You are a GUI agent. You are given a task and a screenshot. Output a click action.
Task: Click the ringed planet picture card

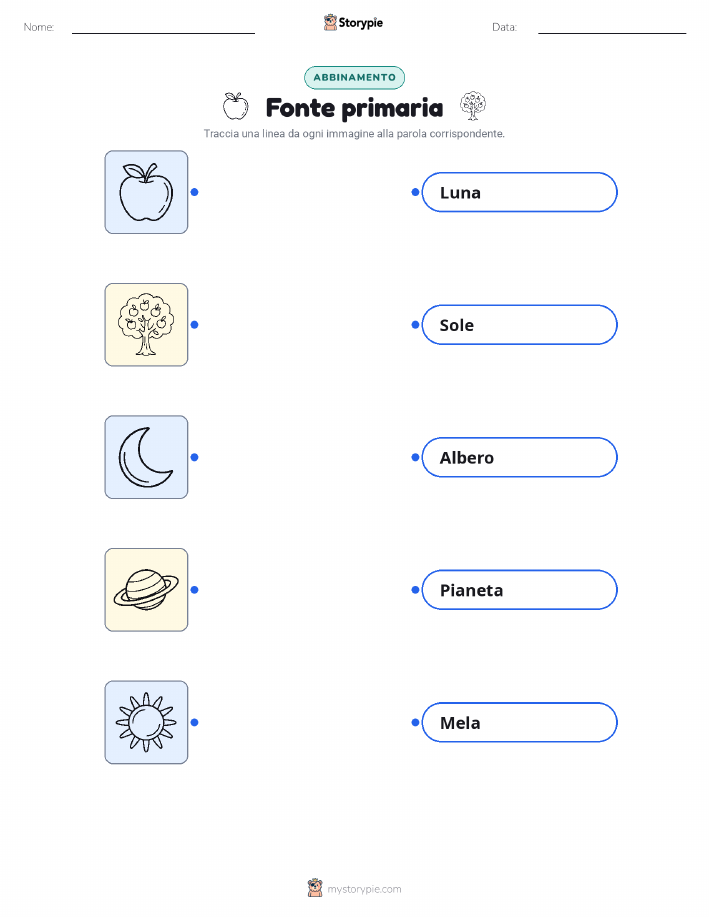coord(146,590)
